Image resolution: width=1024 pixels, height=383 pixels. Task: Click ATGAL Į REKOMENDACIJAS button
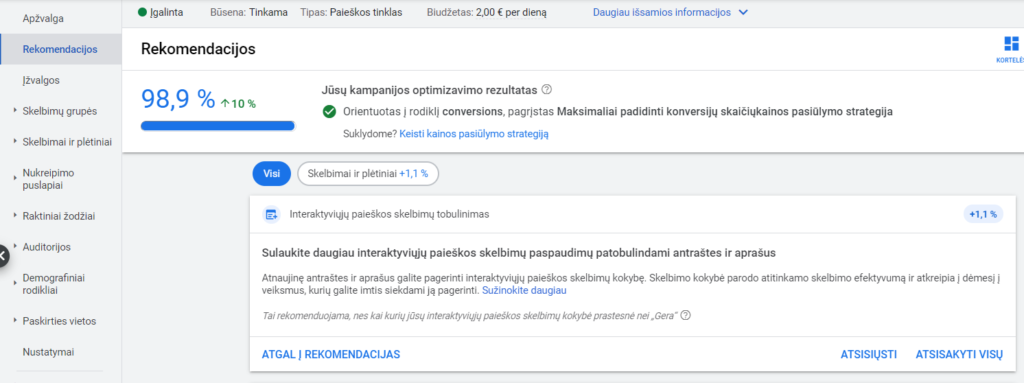point(330,354)
